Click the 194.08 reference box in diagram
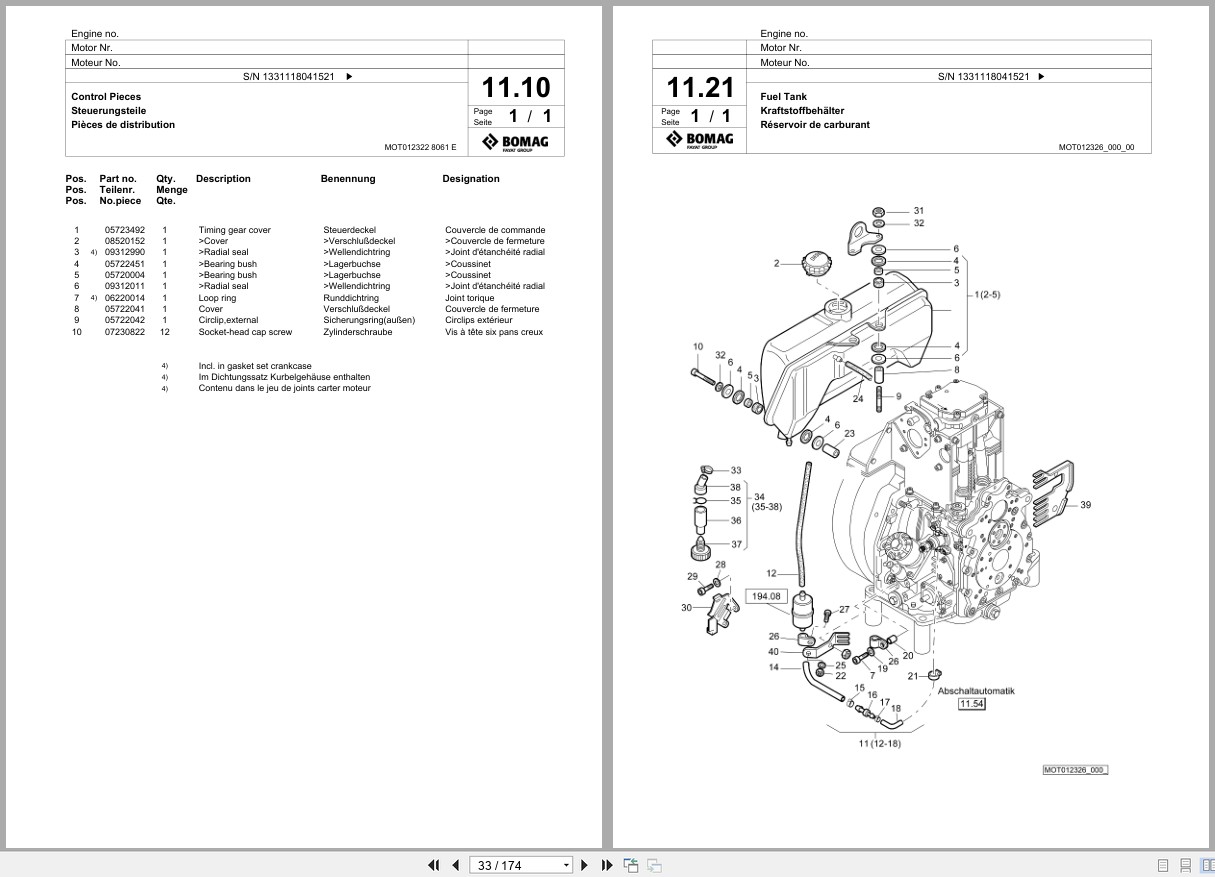The image size is (1215, 877). [766, 597]
